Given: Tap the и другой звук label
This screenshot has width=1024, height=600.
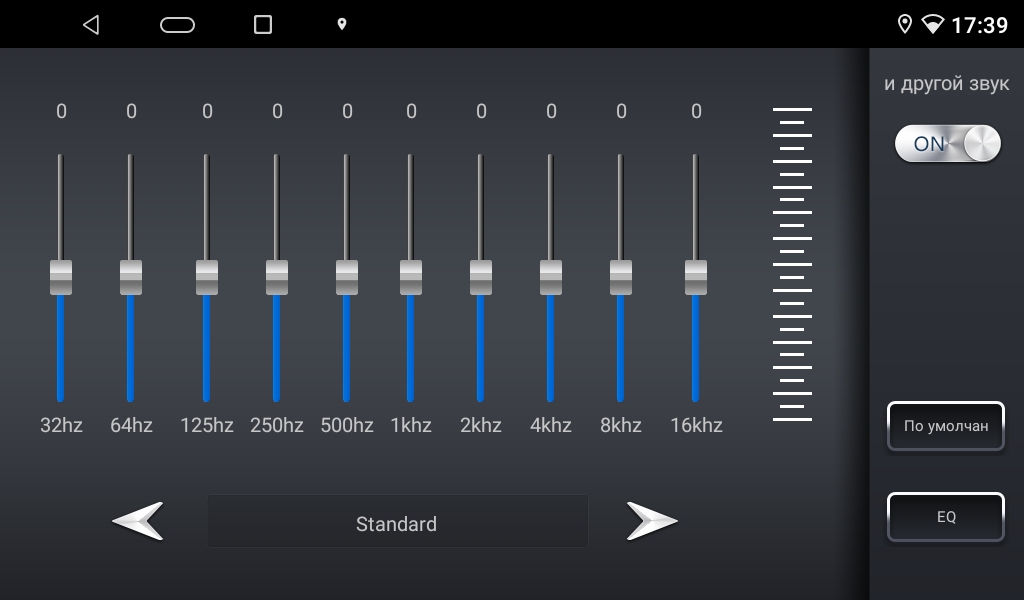Looking at the screenshot, I should (946, 85).
